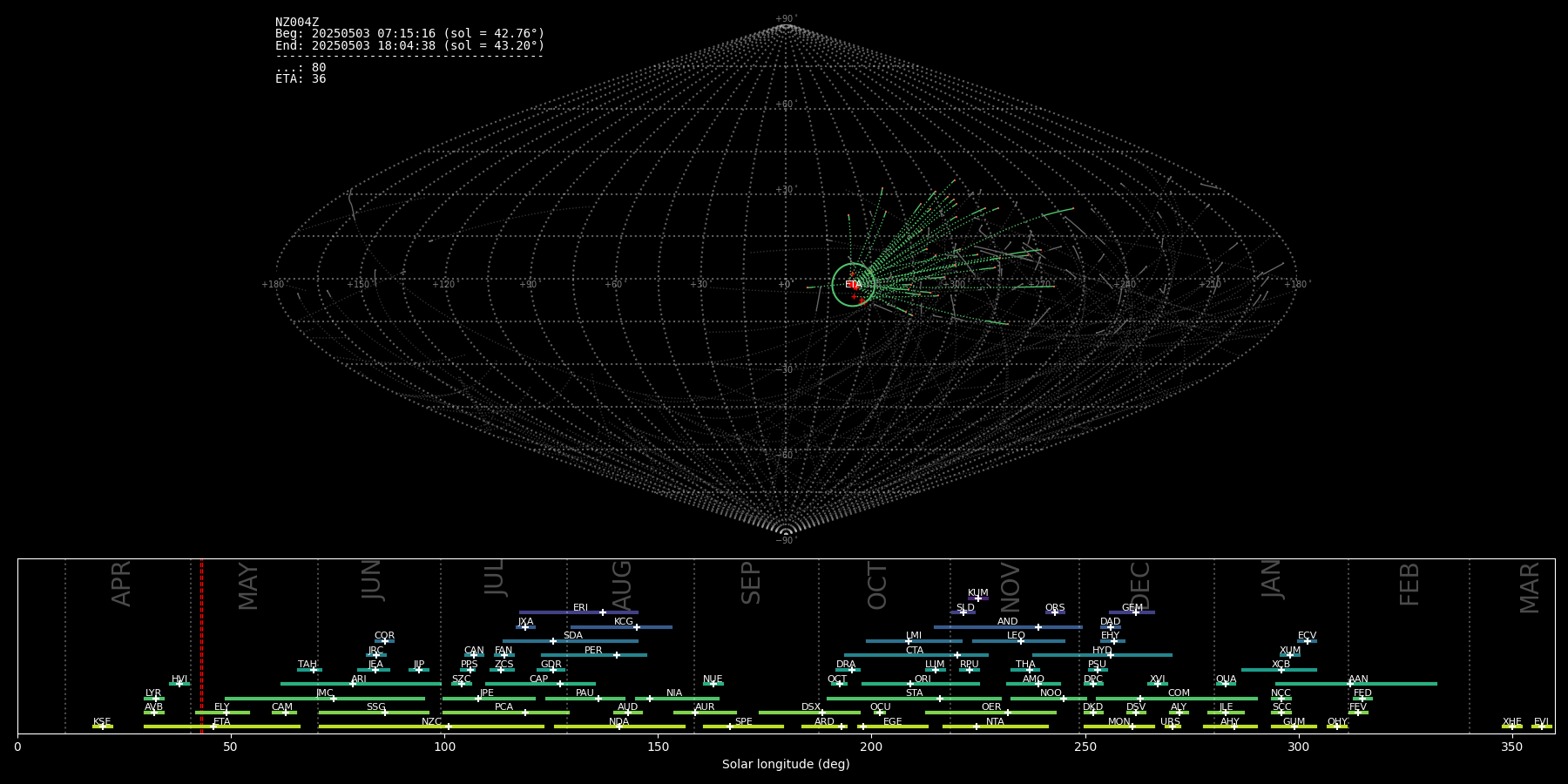Click the SSG shower label
The width and height of the screenshot is (1568, 784).
pos(375,707)
